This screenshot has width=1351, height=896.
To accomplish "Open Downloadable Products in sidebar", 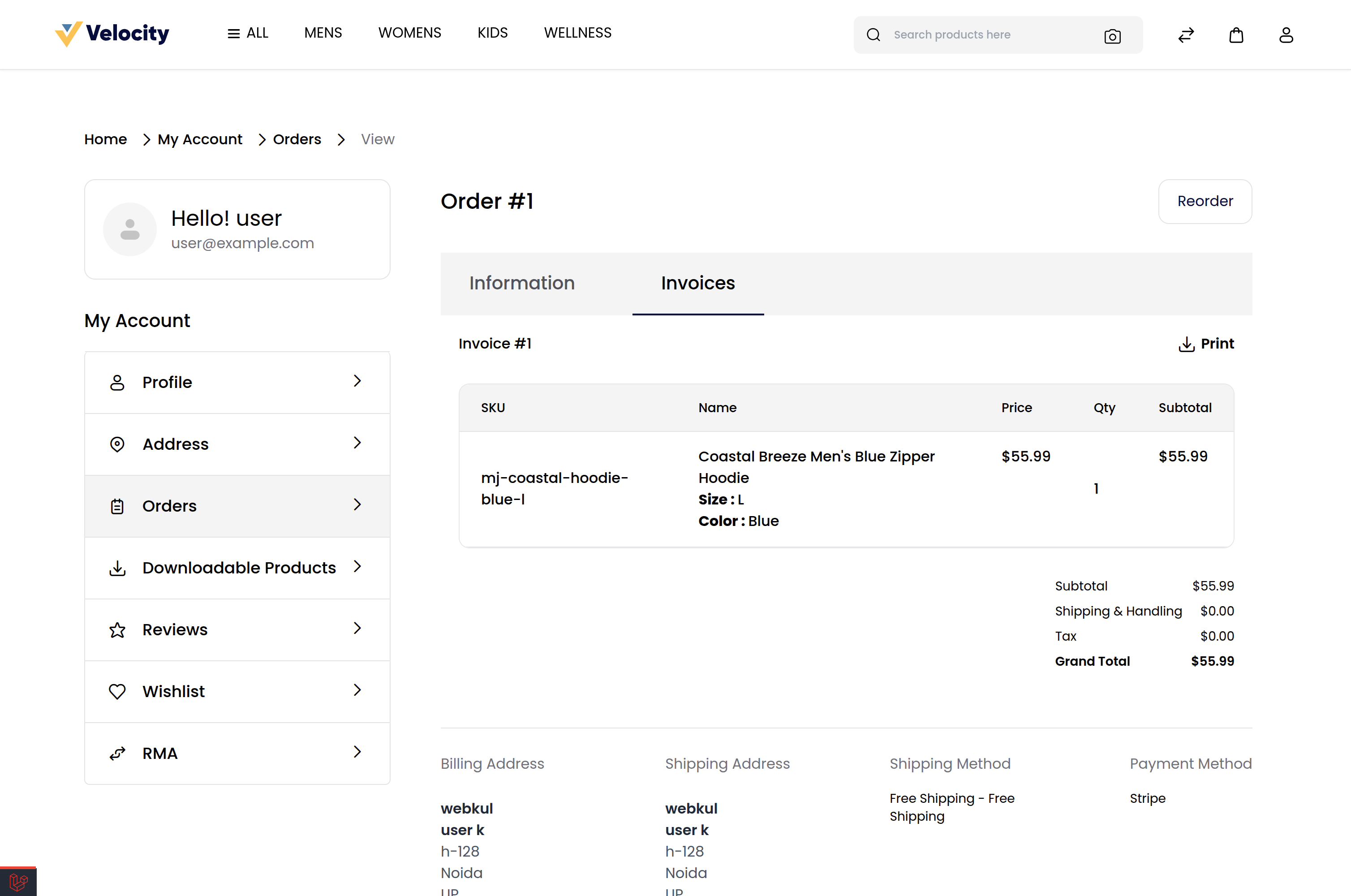I will pyautogui.click(x=237, y=568).
